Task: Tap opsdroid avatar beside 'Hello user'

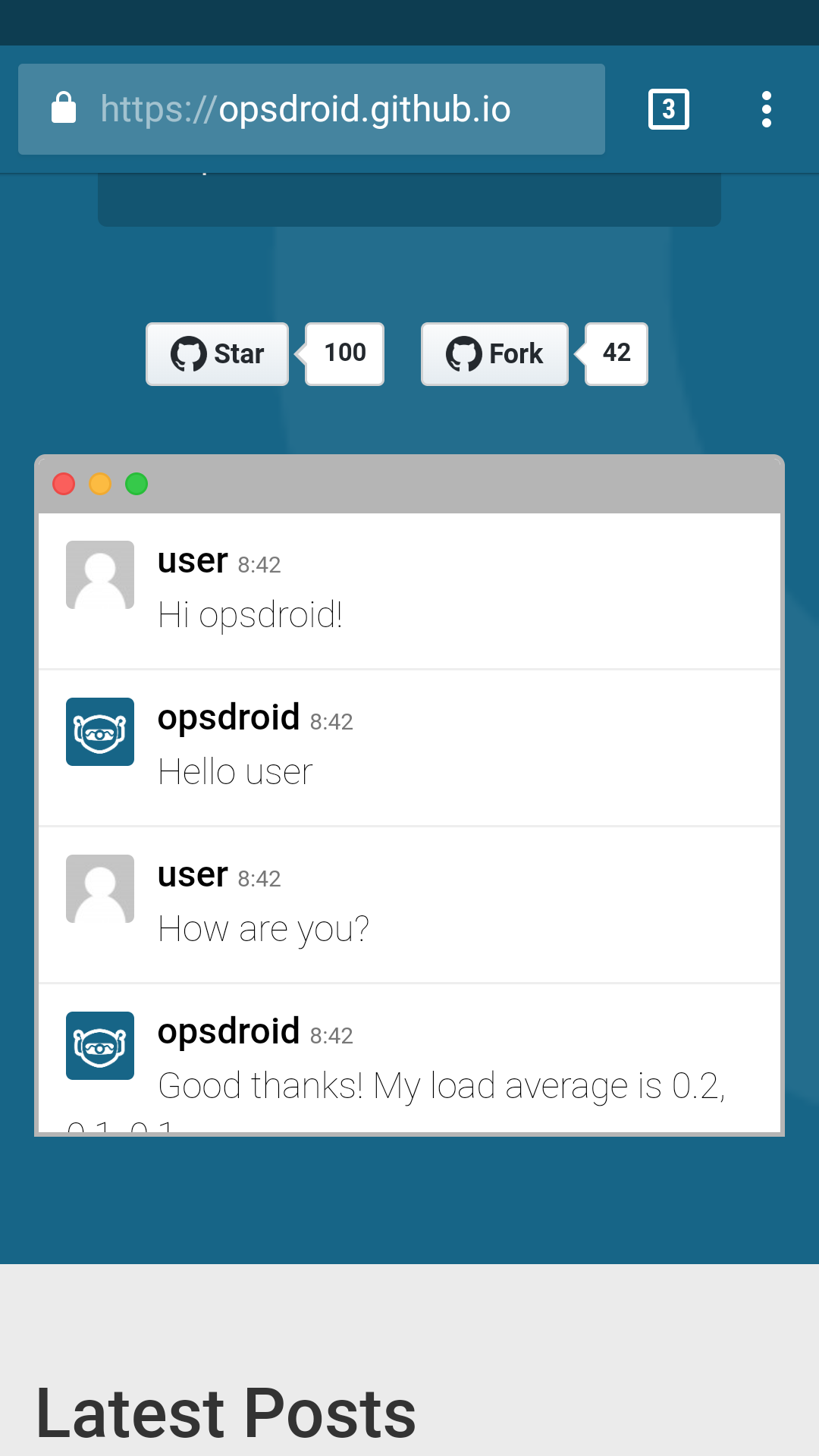Action: 100,732
